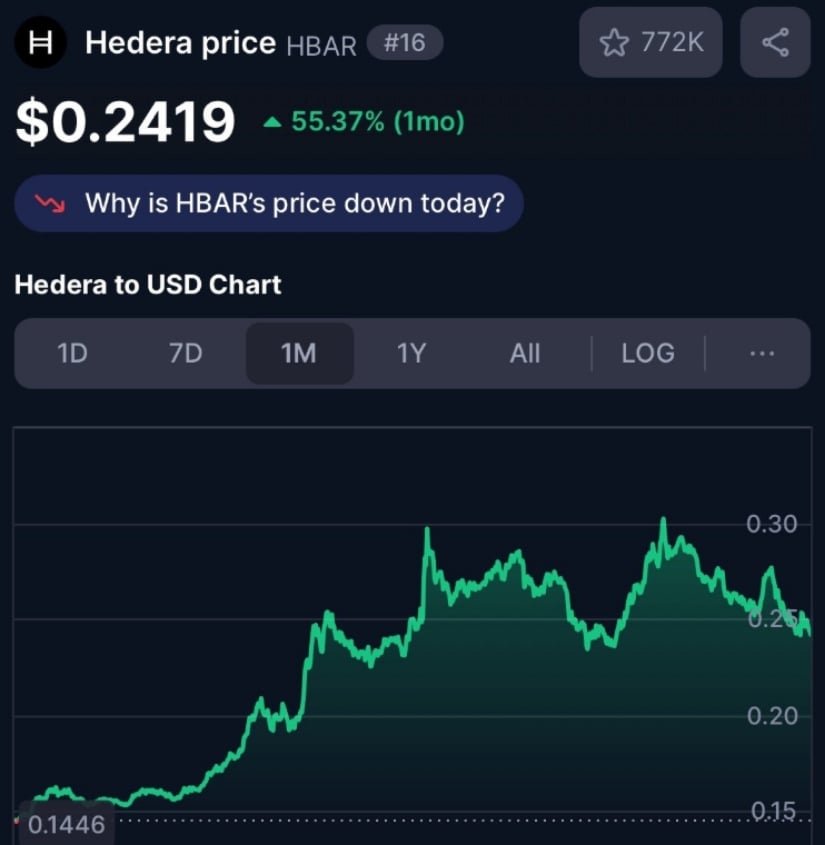The height and width of the screenshot is (845, 825).
Task: Open the share icon button
Action: (775, 42)
